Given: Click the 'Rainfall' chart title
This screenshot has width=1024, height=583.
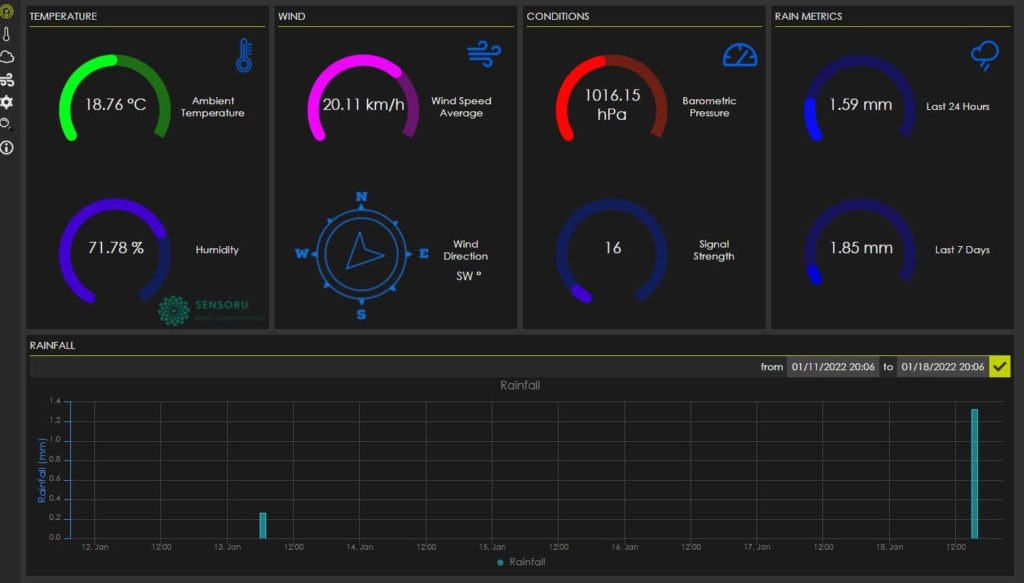Looking at the screenshot, I should pyautogui.click(x=520, y=385).
